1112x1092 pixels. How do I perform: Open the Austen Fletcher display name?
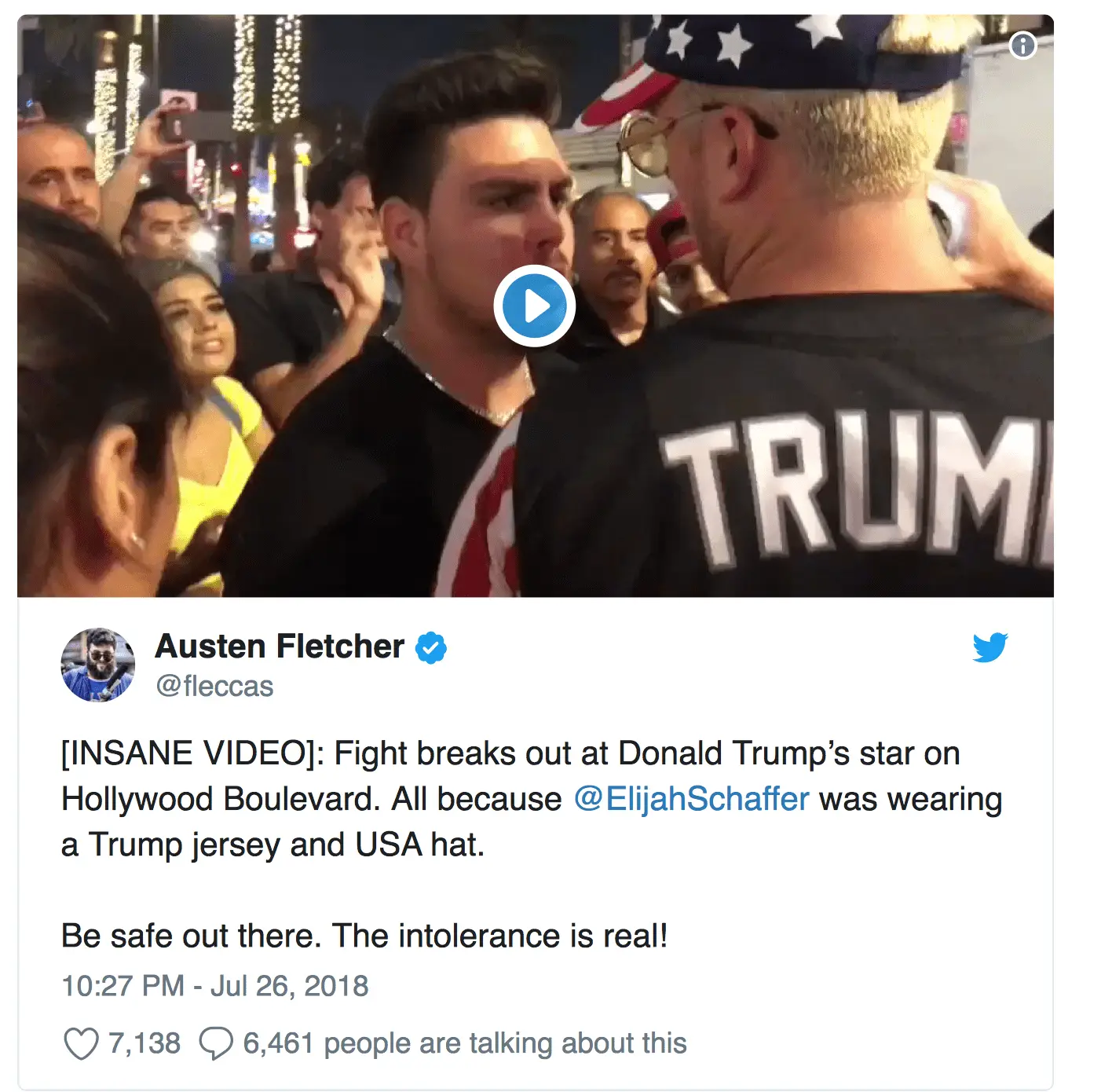(x=280, y=647)
